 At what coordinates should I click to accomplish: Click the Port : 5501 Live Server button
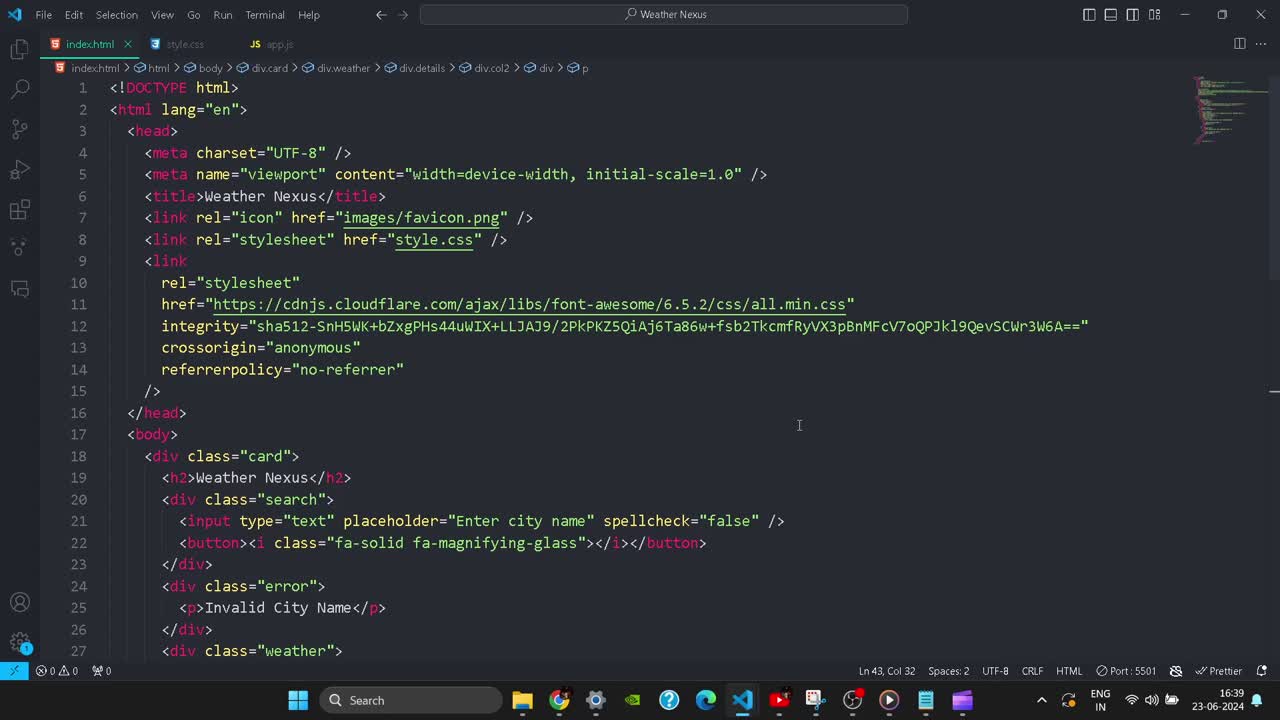1126,671
